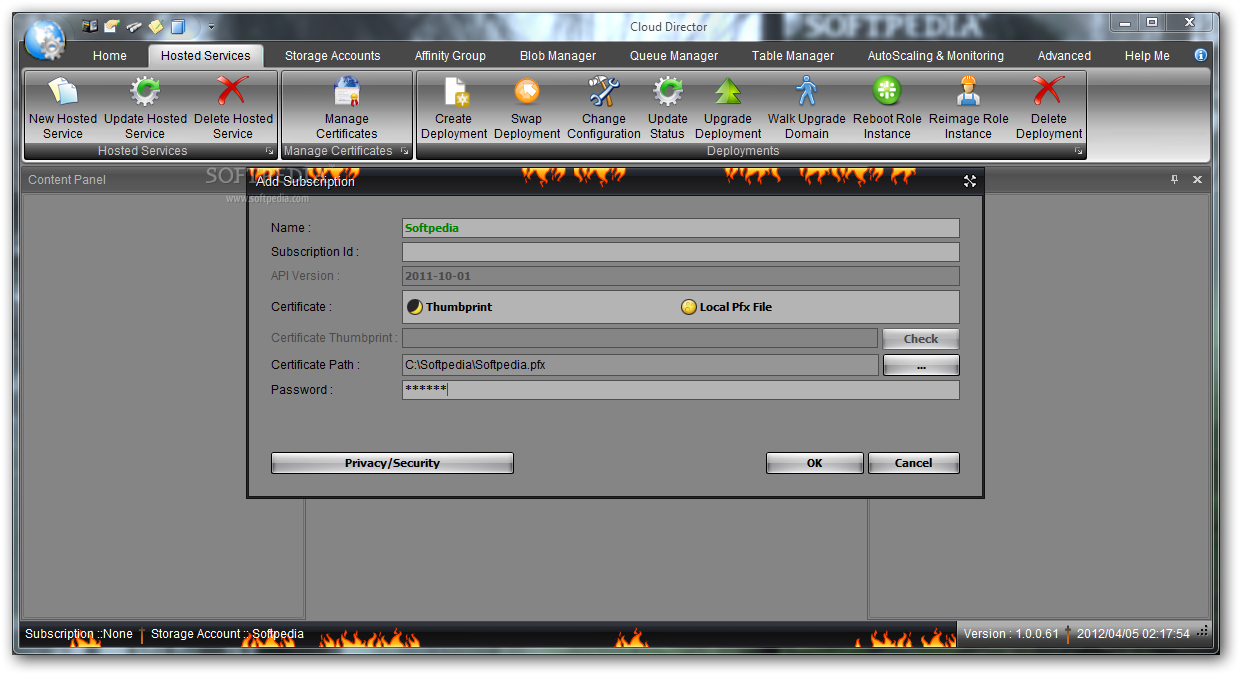This screenshot has width=1240, height=675.
Task: Close the Content Panel
Action: click(x=1197, y=180)
